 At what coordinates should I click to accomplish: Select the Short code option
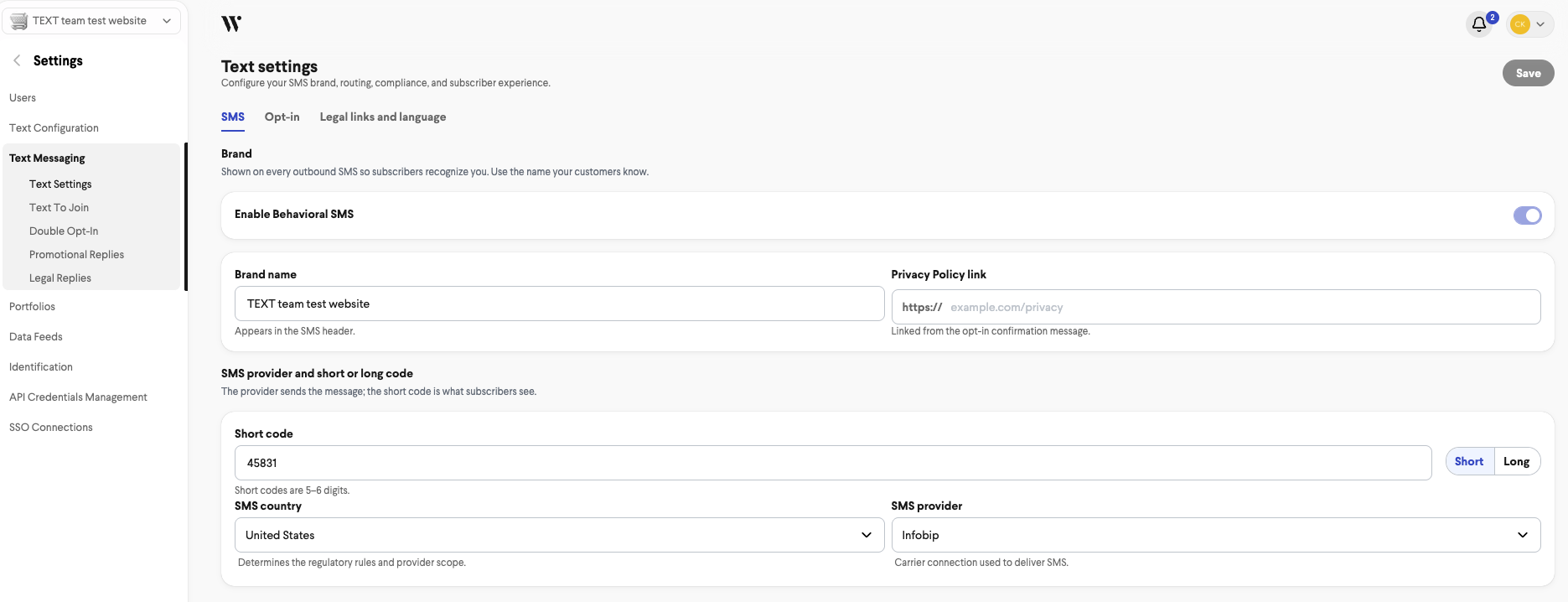[x=1469, y=461]
